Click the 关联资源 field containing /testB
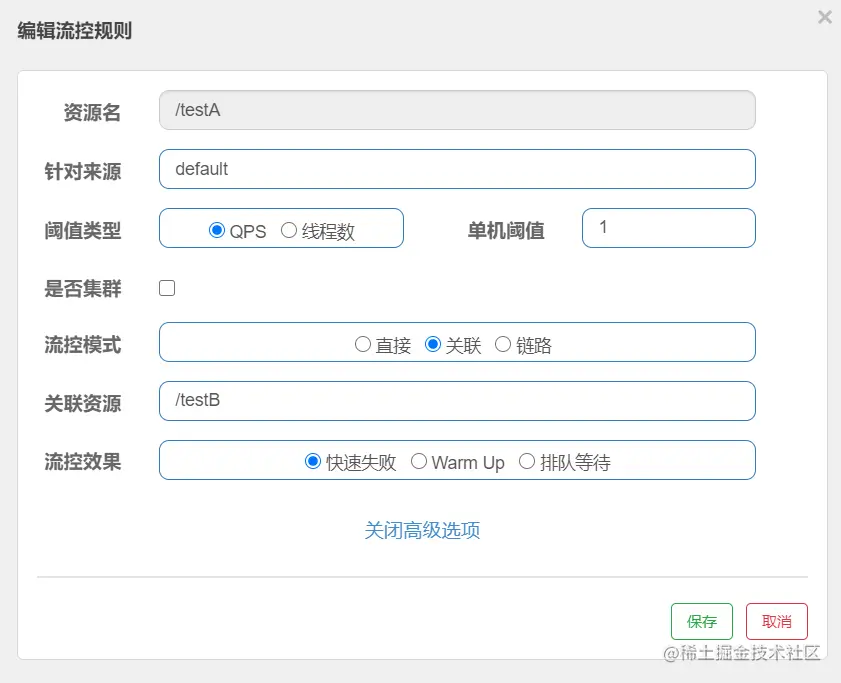The width and height of the screenshot is (841, 683). point(457,401)
